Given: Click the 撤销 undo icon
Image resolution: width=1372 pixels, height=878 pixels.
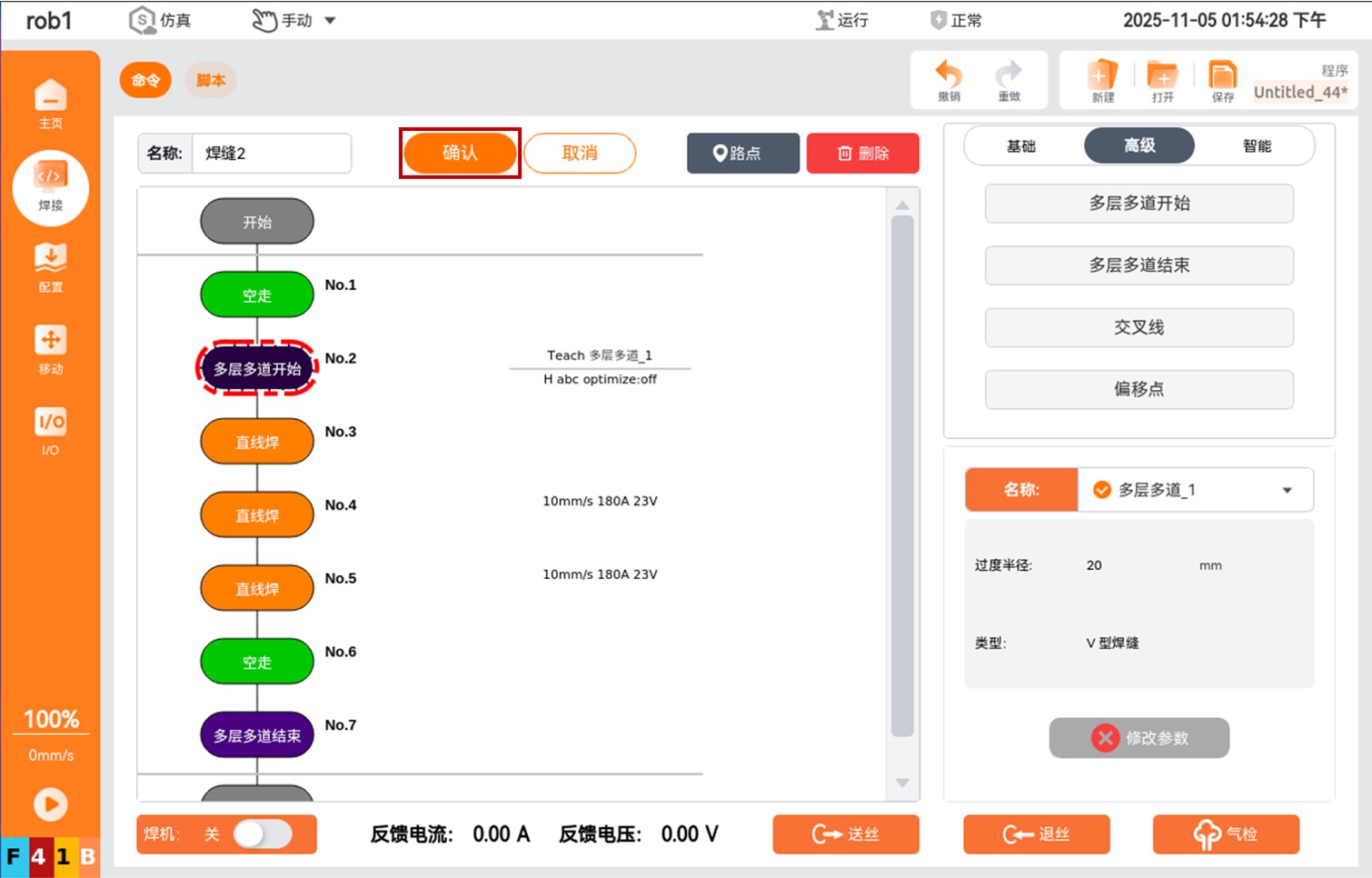Looking at the screenshot, I should (949, 80).
